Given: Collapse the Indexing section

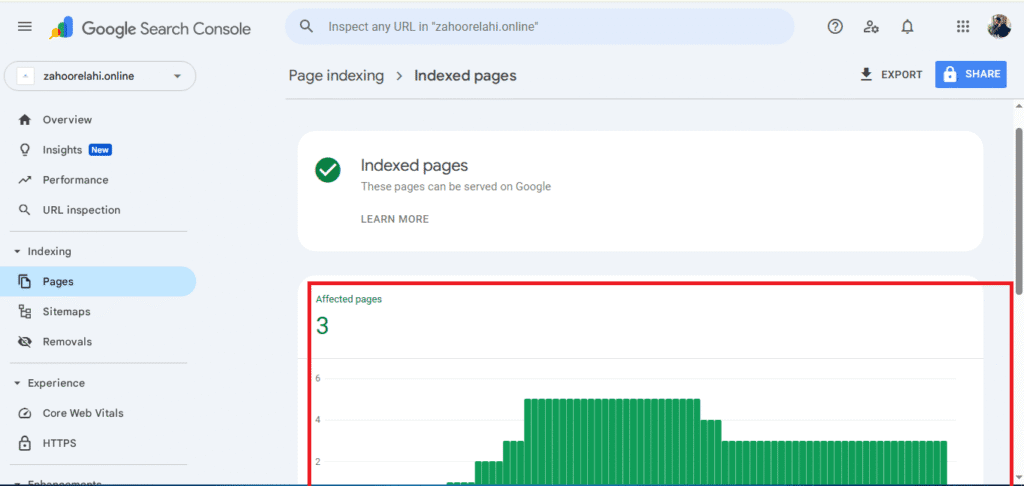Looking at the screenshot, I should 43,251.
